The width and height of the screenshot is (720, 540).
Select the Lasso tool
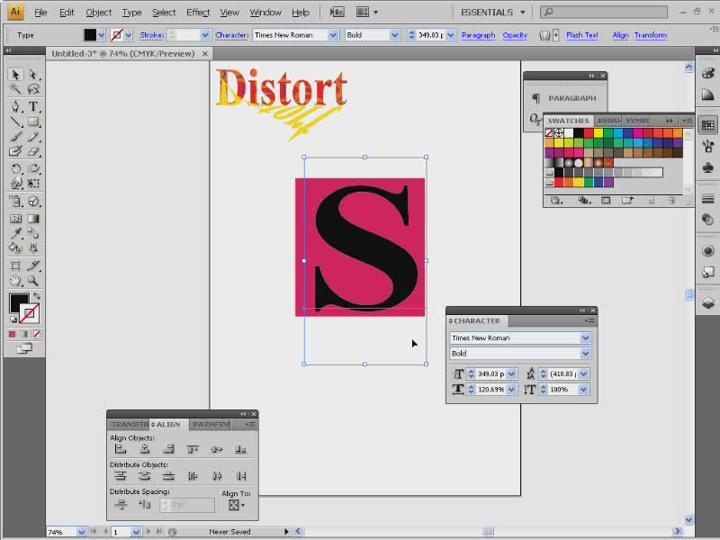(33, 89)
